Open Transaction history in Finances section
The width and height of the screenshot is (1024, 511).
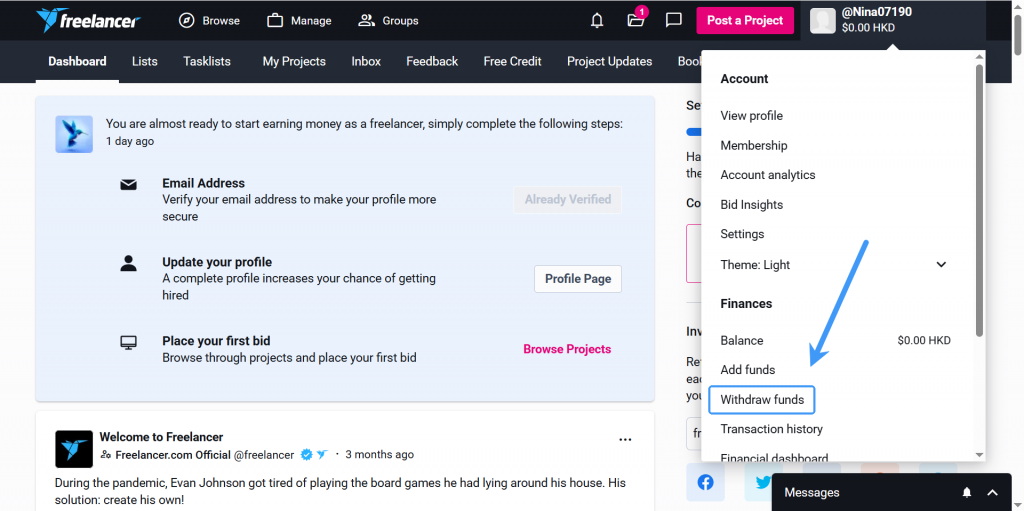click(x=771, y=429)
